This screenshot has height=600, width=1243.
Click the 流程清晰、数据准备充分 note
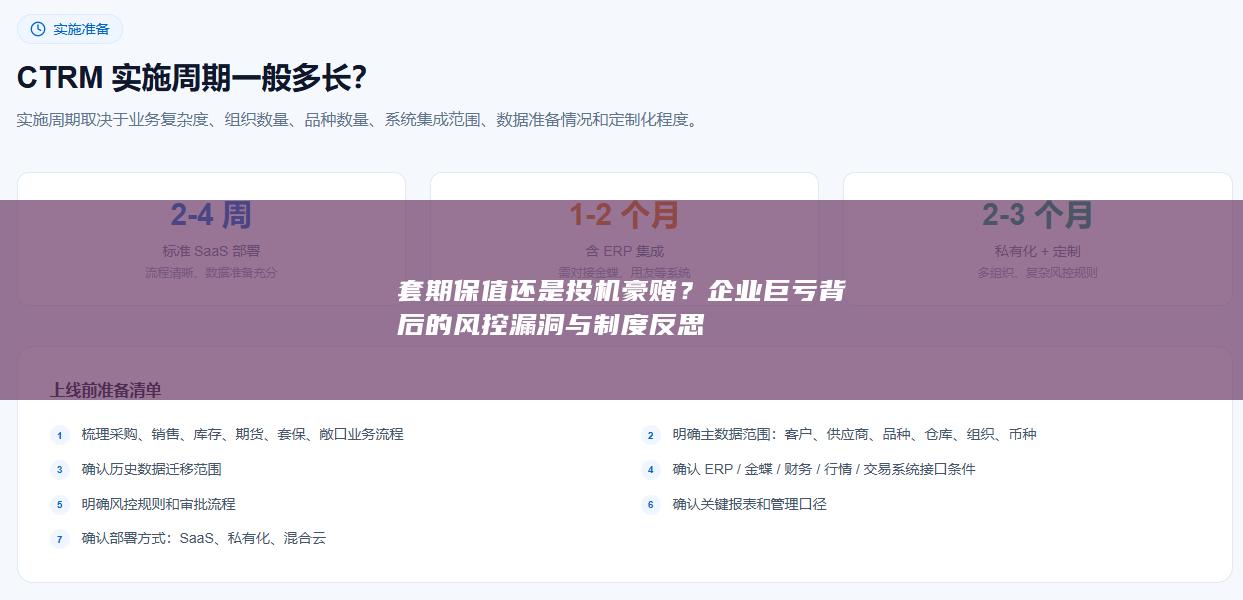point(211,272)
